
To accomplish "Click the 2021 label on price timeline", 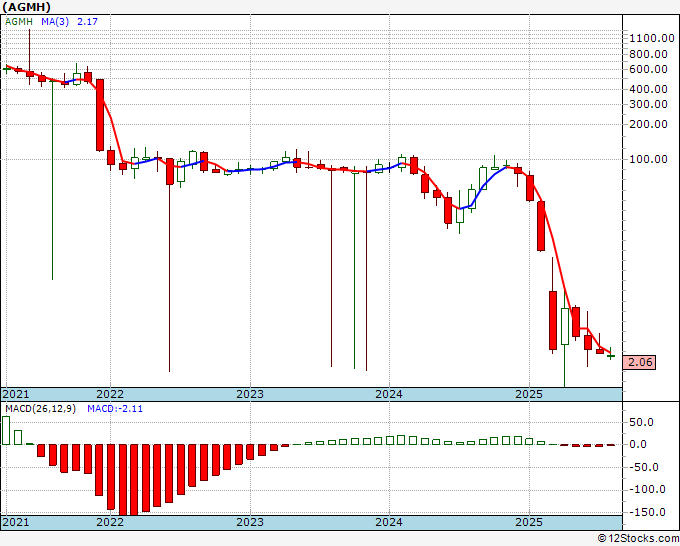I will pyautogui.click(x=16, y=394).
